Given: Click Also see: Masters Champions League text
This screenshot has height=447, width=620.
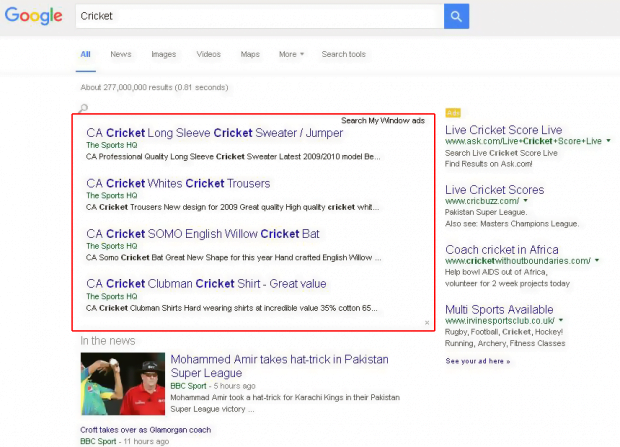Looking at the screenshot, I should pos(512,224).
